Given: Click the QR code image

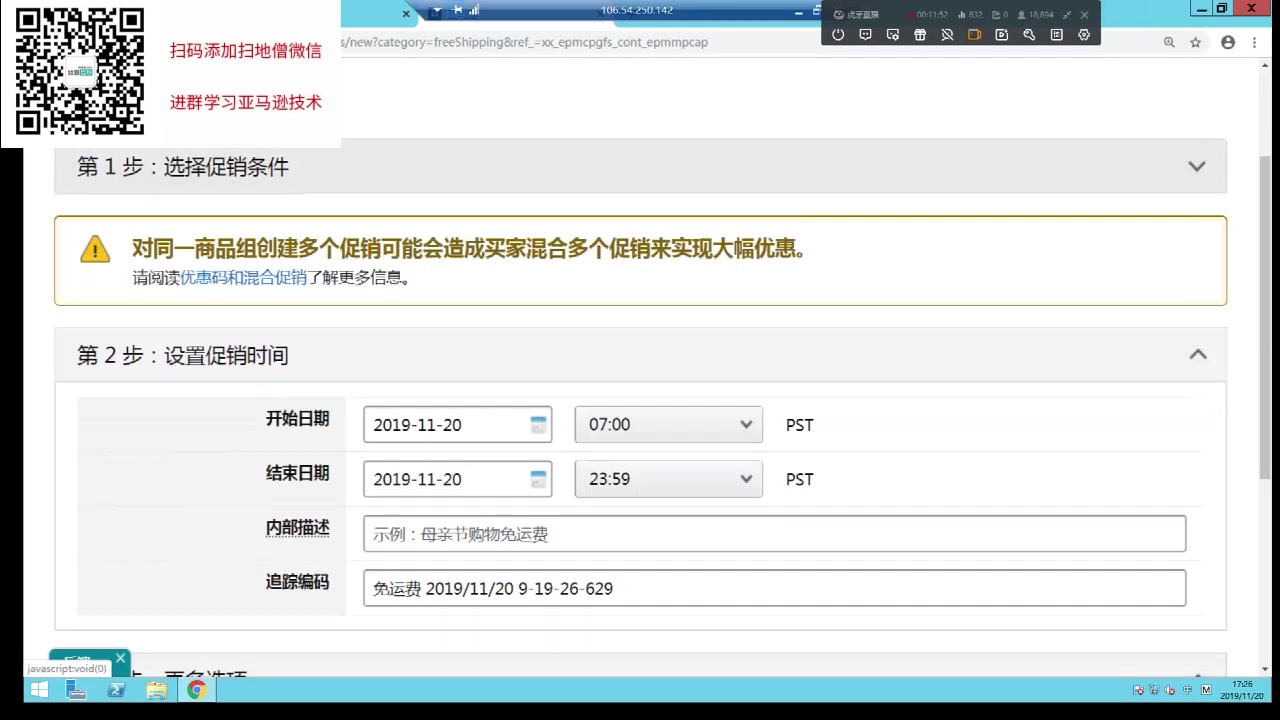Looking at the screenshot, I should [x=80, y=71].
